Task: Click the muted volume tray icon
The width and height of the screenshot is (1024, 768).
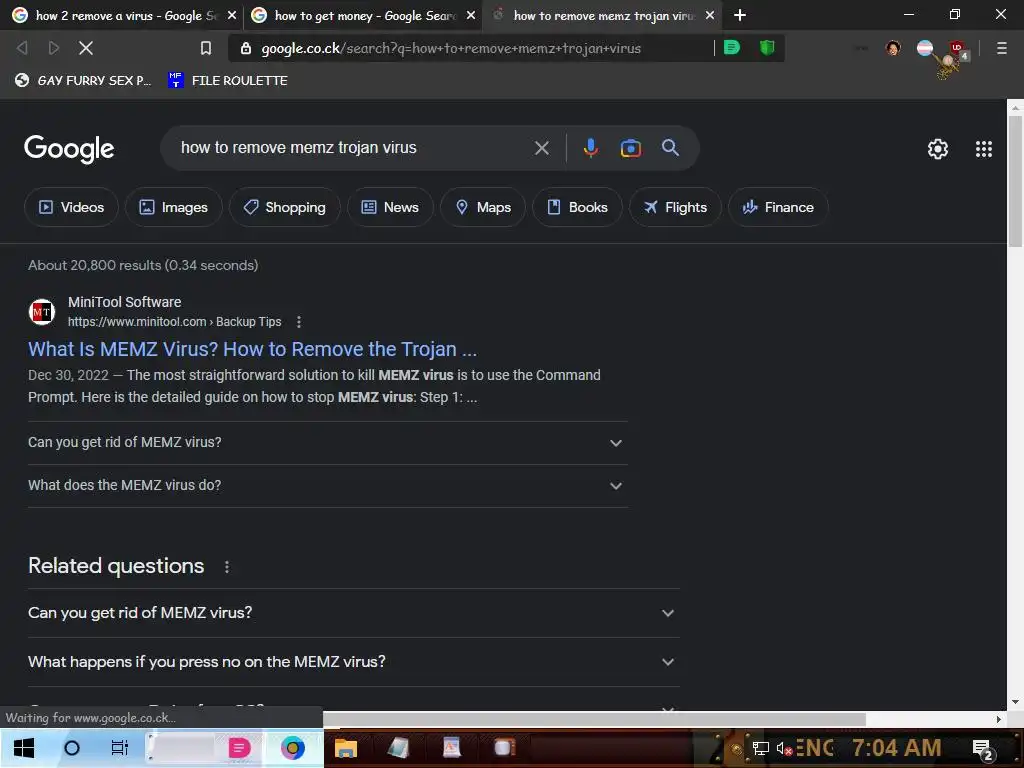Action: point(784,748)
